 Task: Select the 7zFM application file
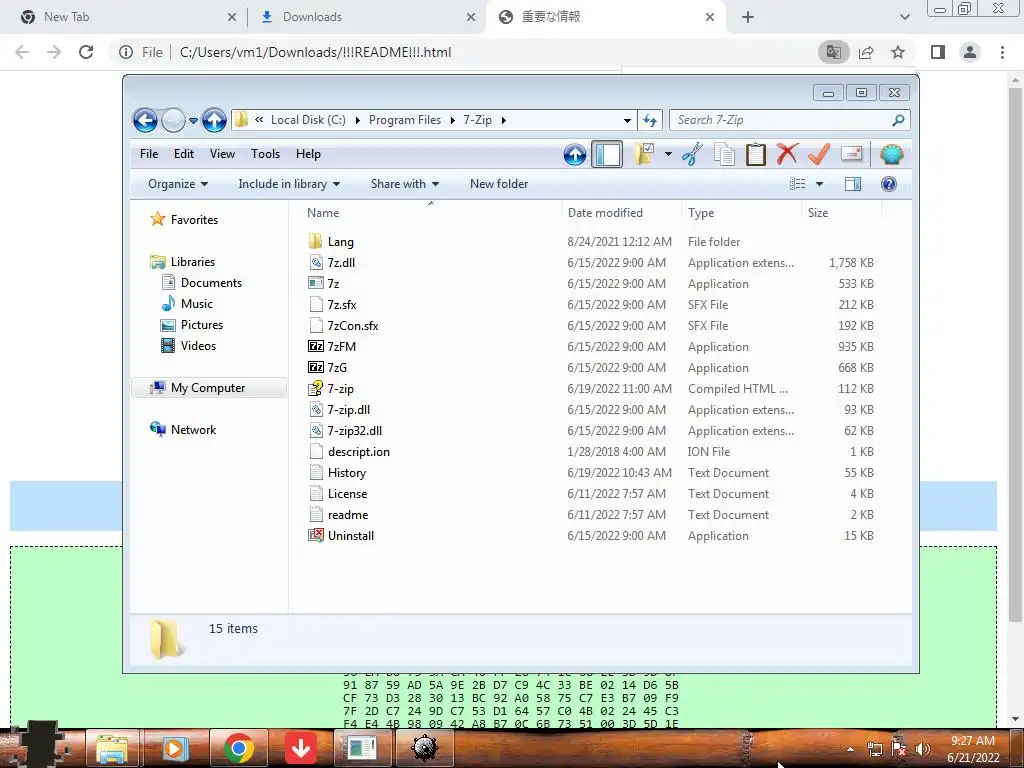[342, 347]
